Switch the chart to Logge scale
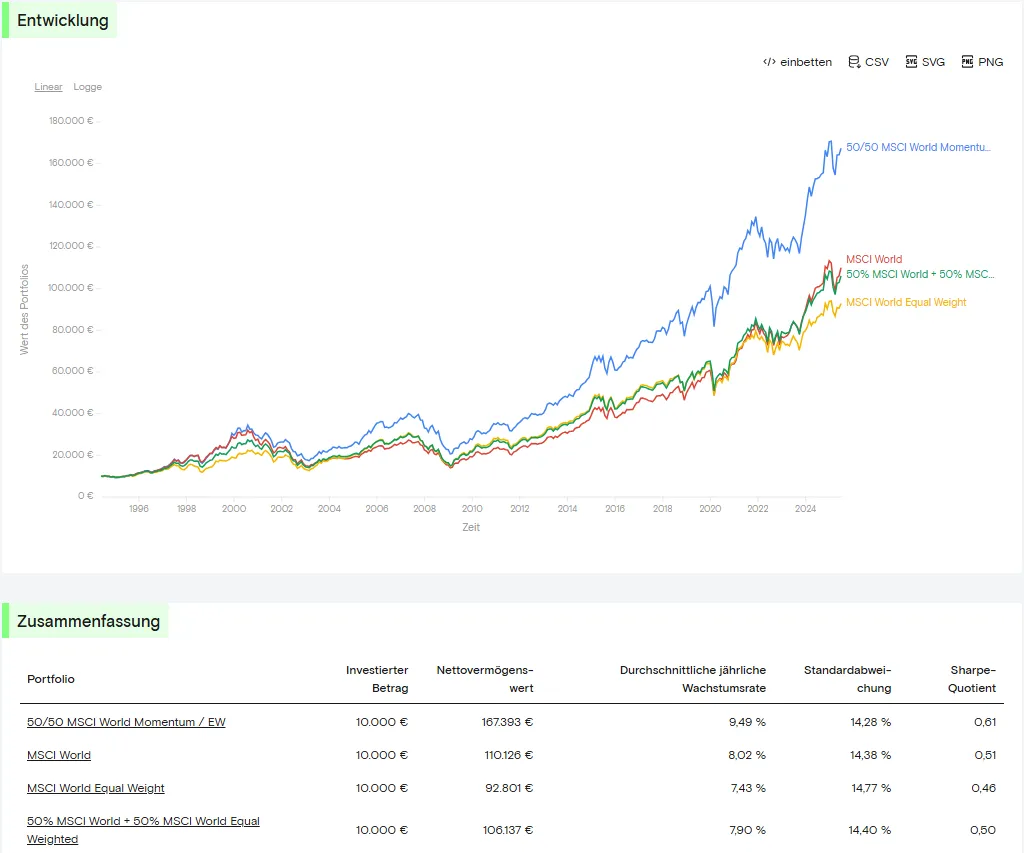 88,87
